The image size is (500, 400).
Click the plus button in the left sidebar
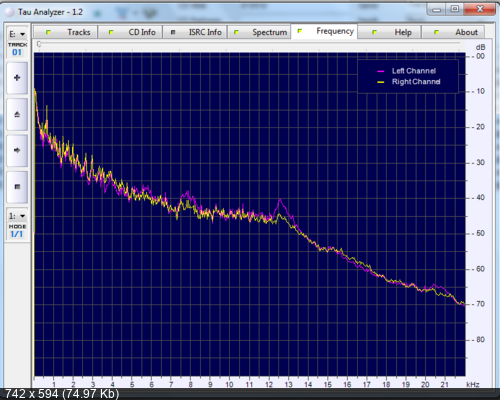tap(17, 78)
